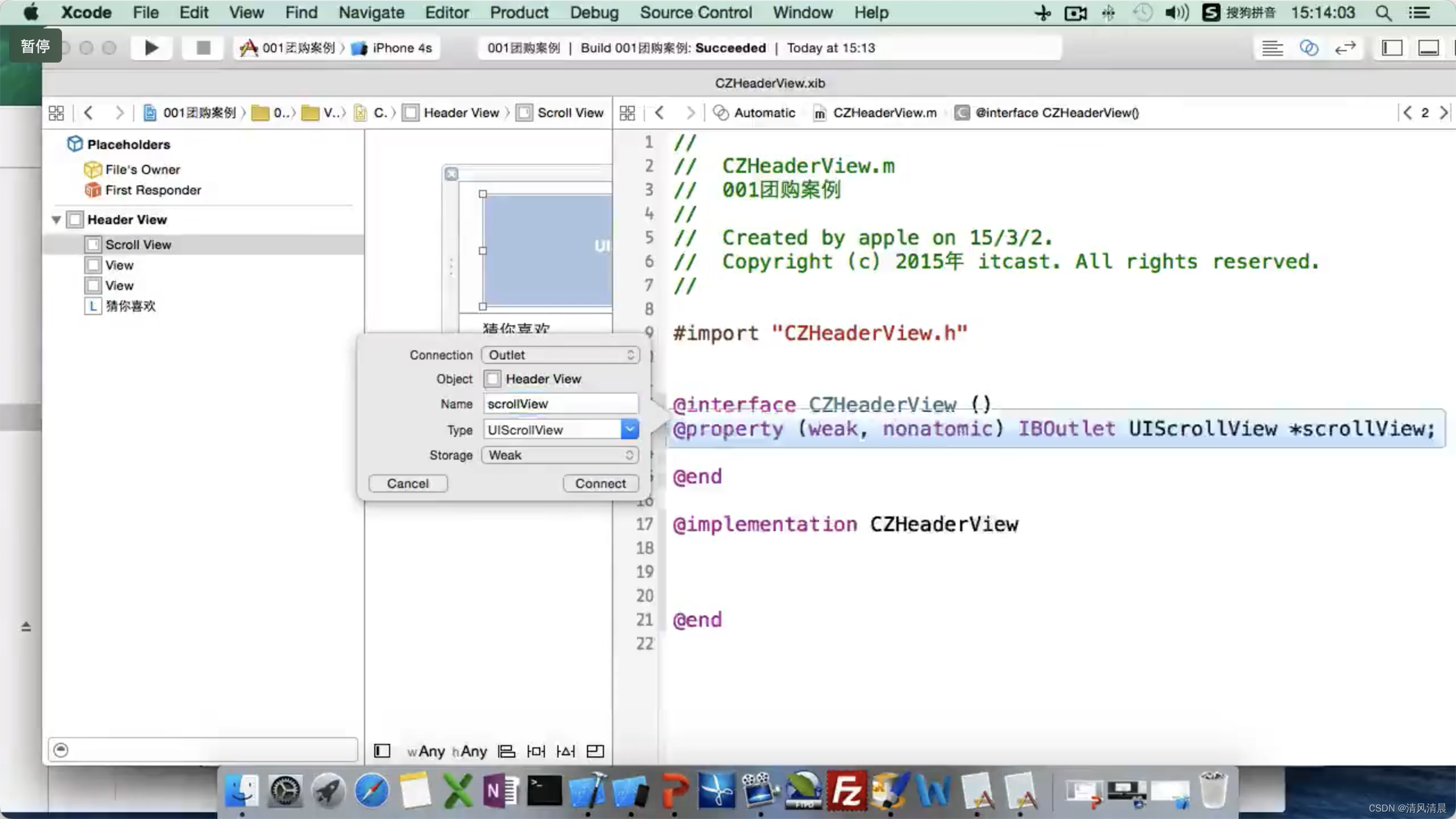1456x819 pixels.
Task: Open the Type combo box arrow
Action: pos(630,429)
